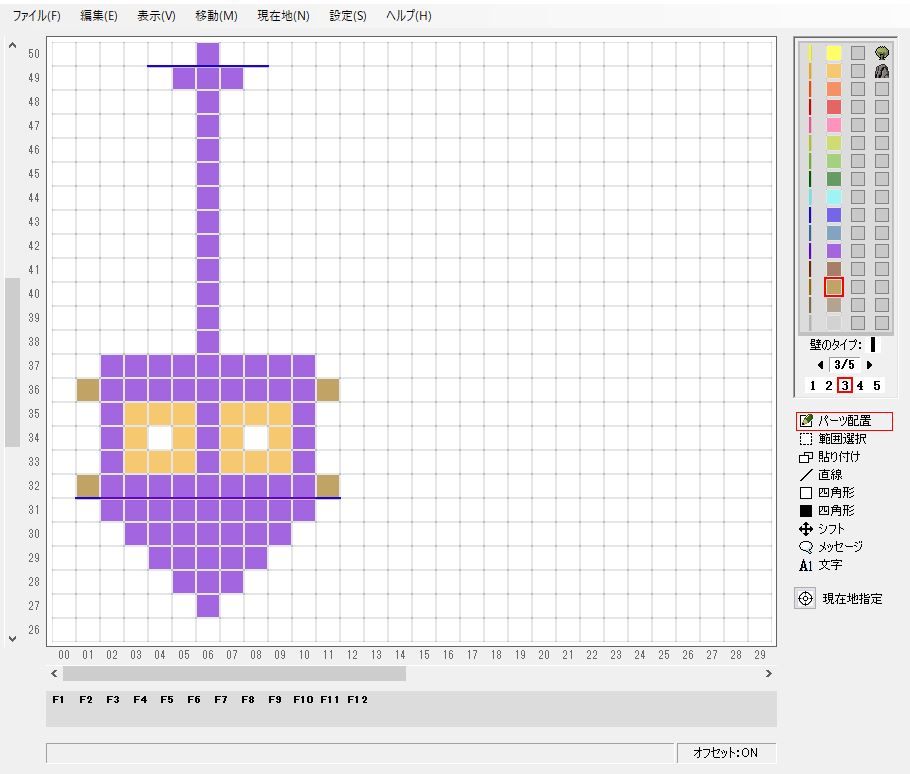Click the vertical scrollbar thumb
The height and width of the screenshot is (774, 910).
[x=12, y=362]
